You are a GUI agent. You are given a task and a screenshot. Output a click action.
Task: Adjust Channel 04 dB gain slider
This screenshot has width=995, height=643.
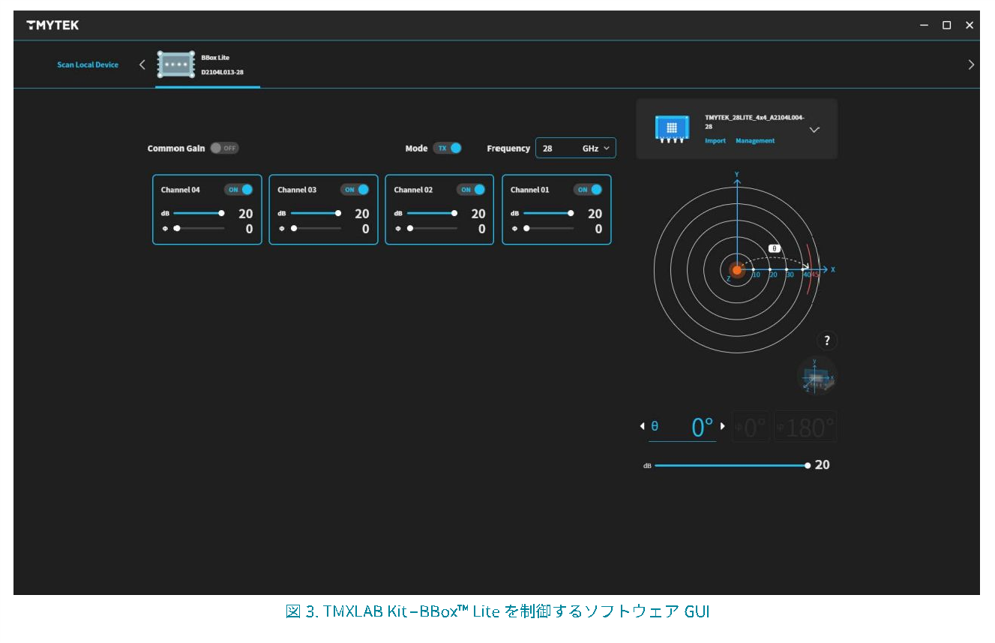198,213
